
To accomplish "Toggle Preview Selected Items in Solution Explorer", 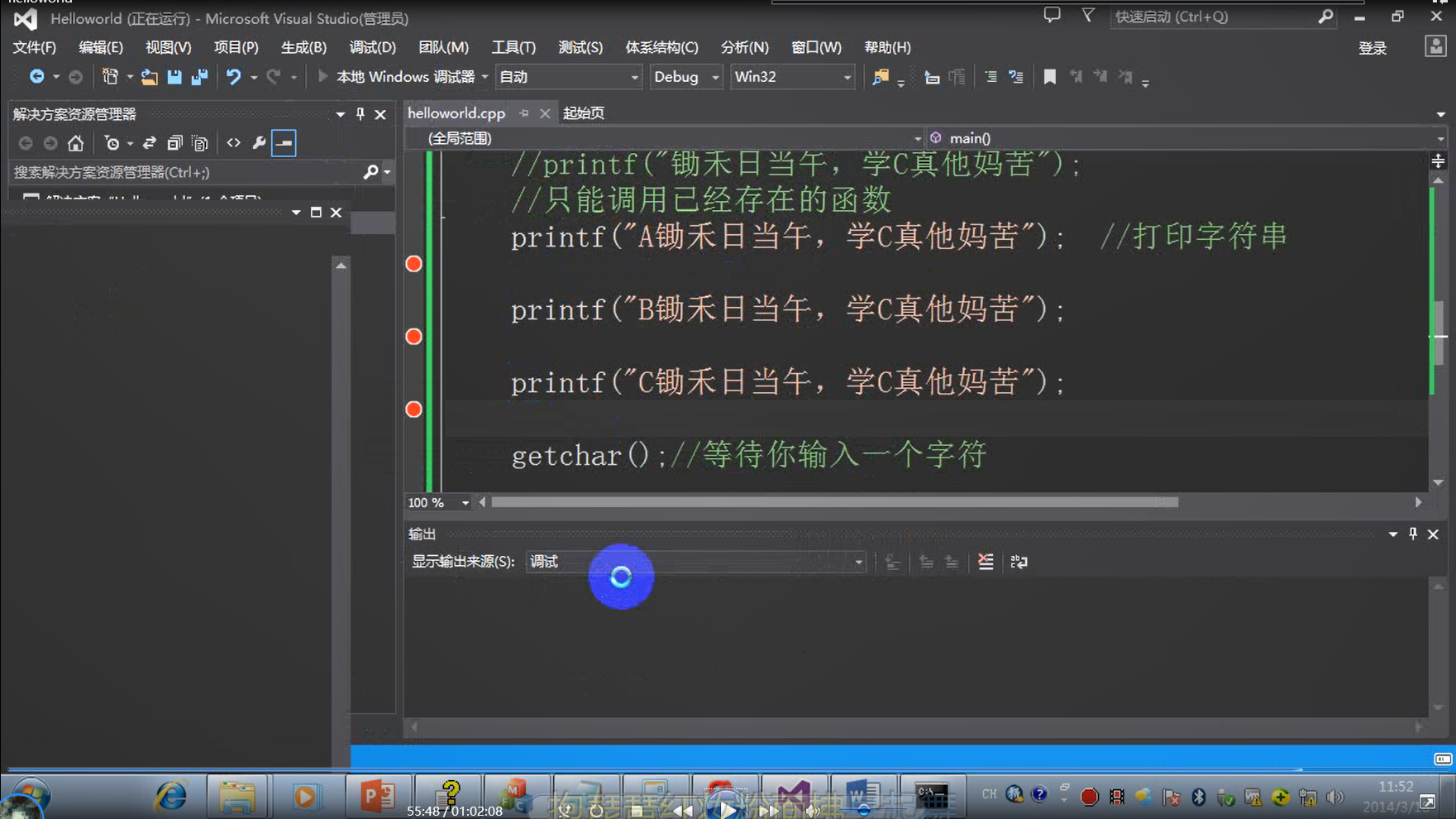I will point(284,143).
